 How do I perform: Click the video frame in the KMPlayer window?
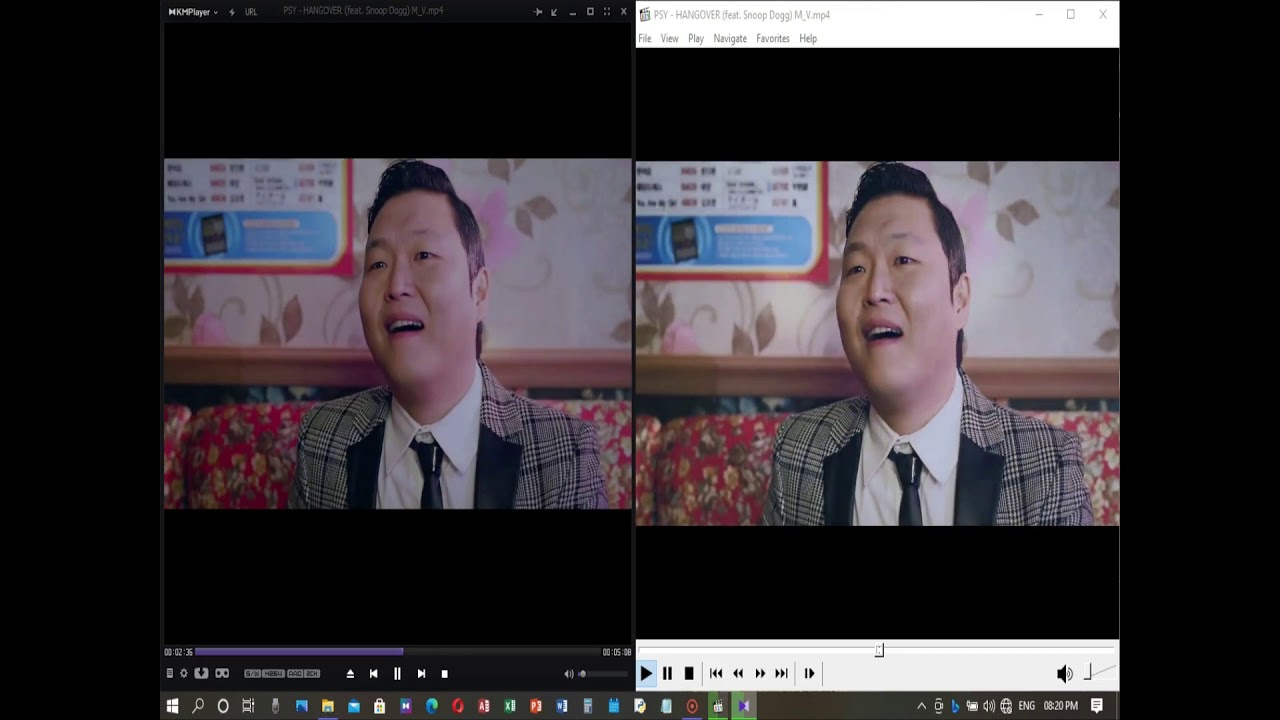coord(398,334)
